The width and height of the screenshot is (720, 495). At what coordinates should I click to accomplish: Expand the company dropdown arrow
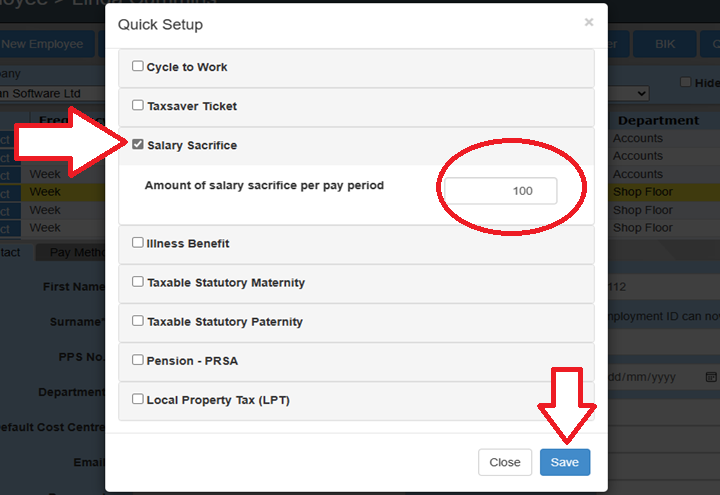641,93
